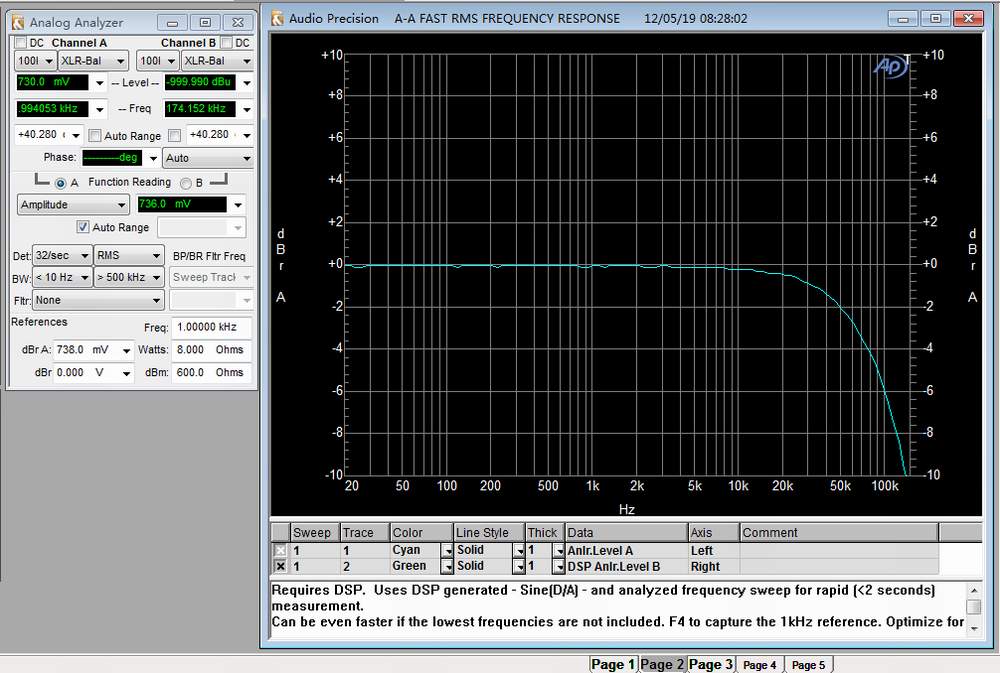Click the Data column header
The width and height of the screenshot is (1000, 673).
click(x=626, y=533)
